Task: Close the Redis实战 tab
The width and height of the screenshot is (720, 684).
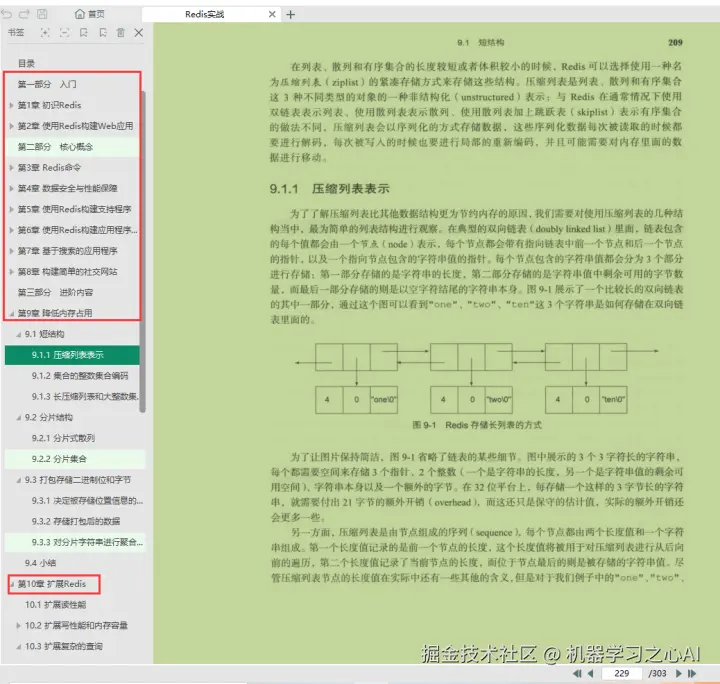Action: pos(272,14)
